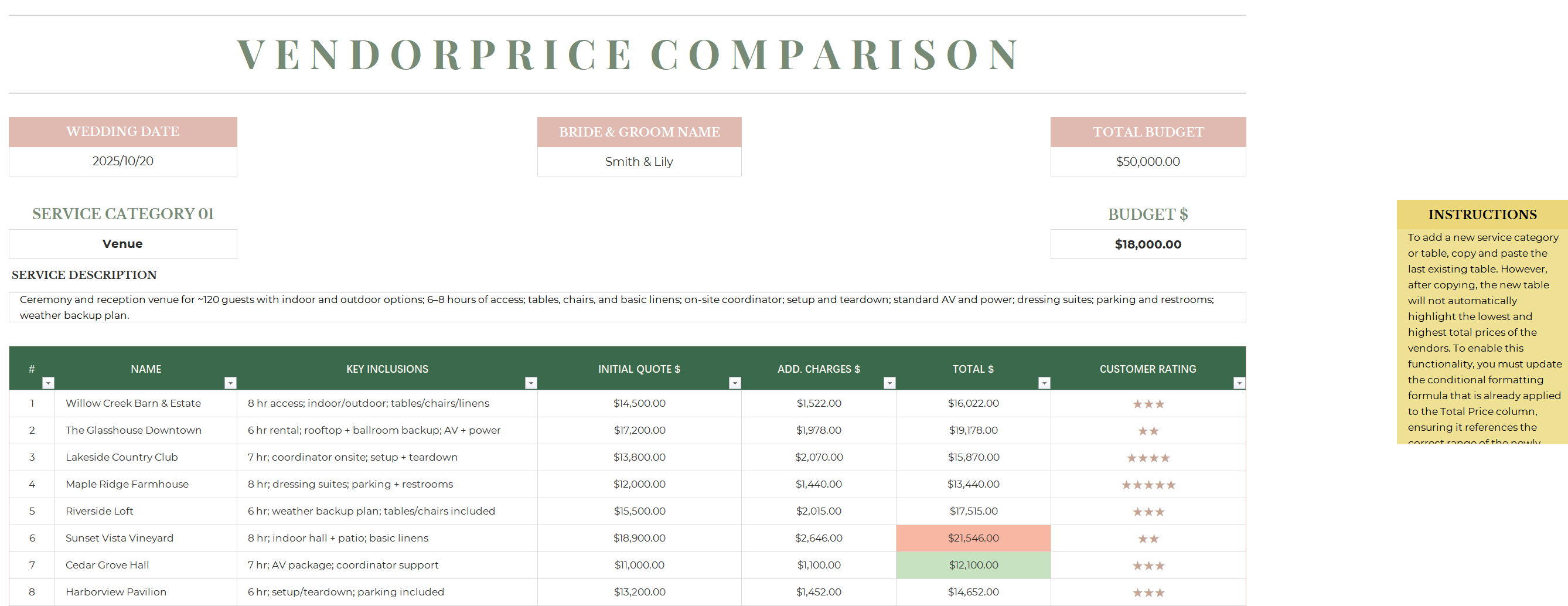This screenshot has height=606, width=1568.
Task: Click Sunset Vista Vineyard two-star rating
Action: click(1148, 539)
